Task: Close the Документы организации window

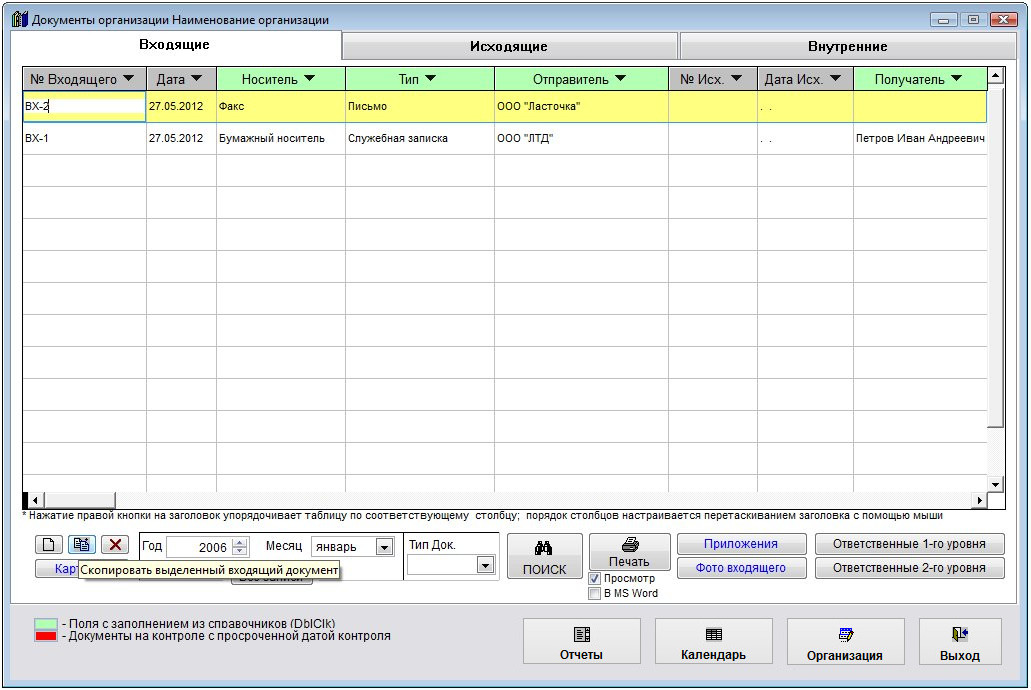Action: [1003, 20]
